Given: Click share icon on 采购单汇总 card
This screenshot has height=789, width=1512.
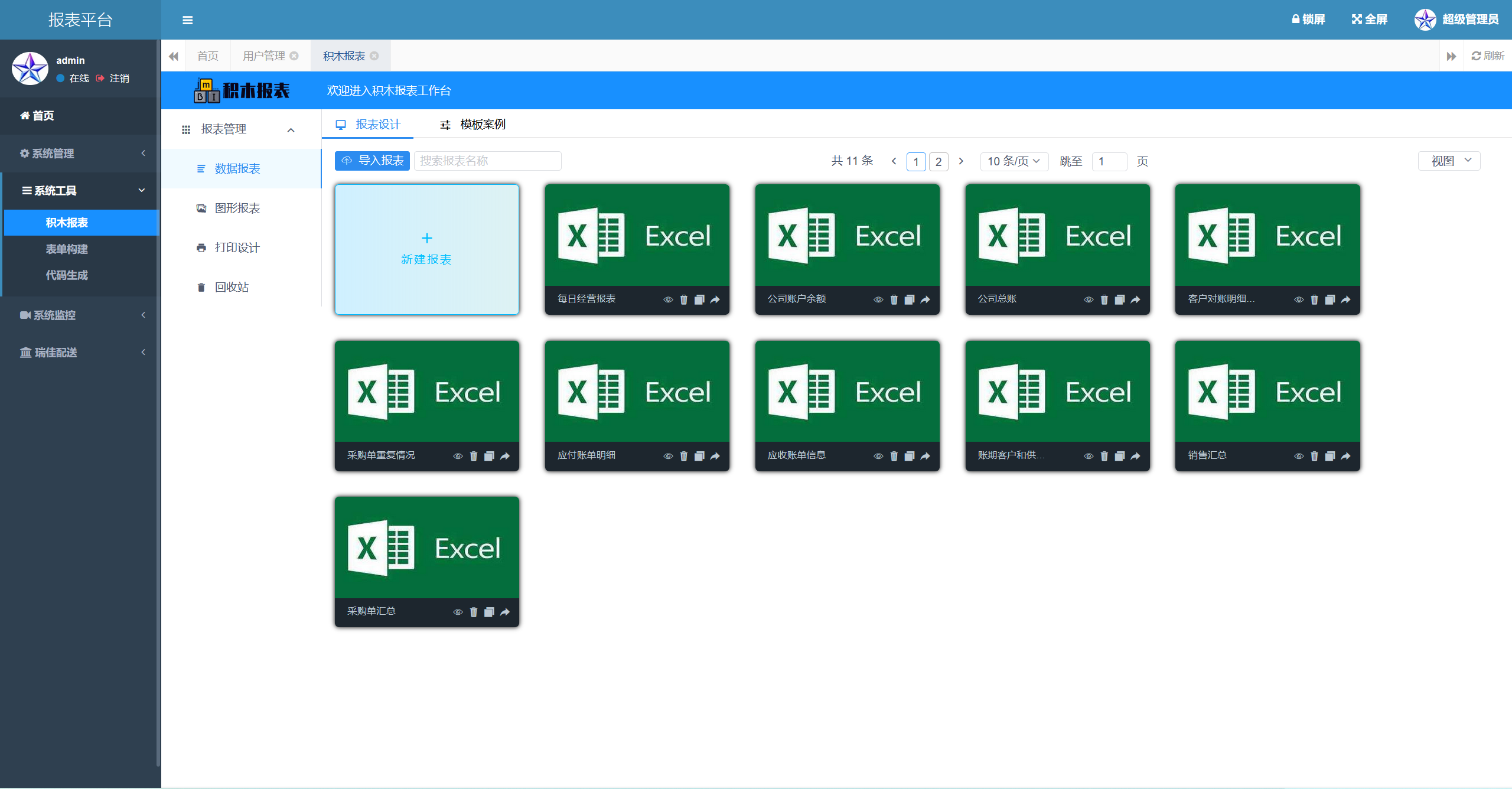Looking at the screenshot, I should click(x=505, y=612).
